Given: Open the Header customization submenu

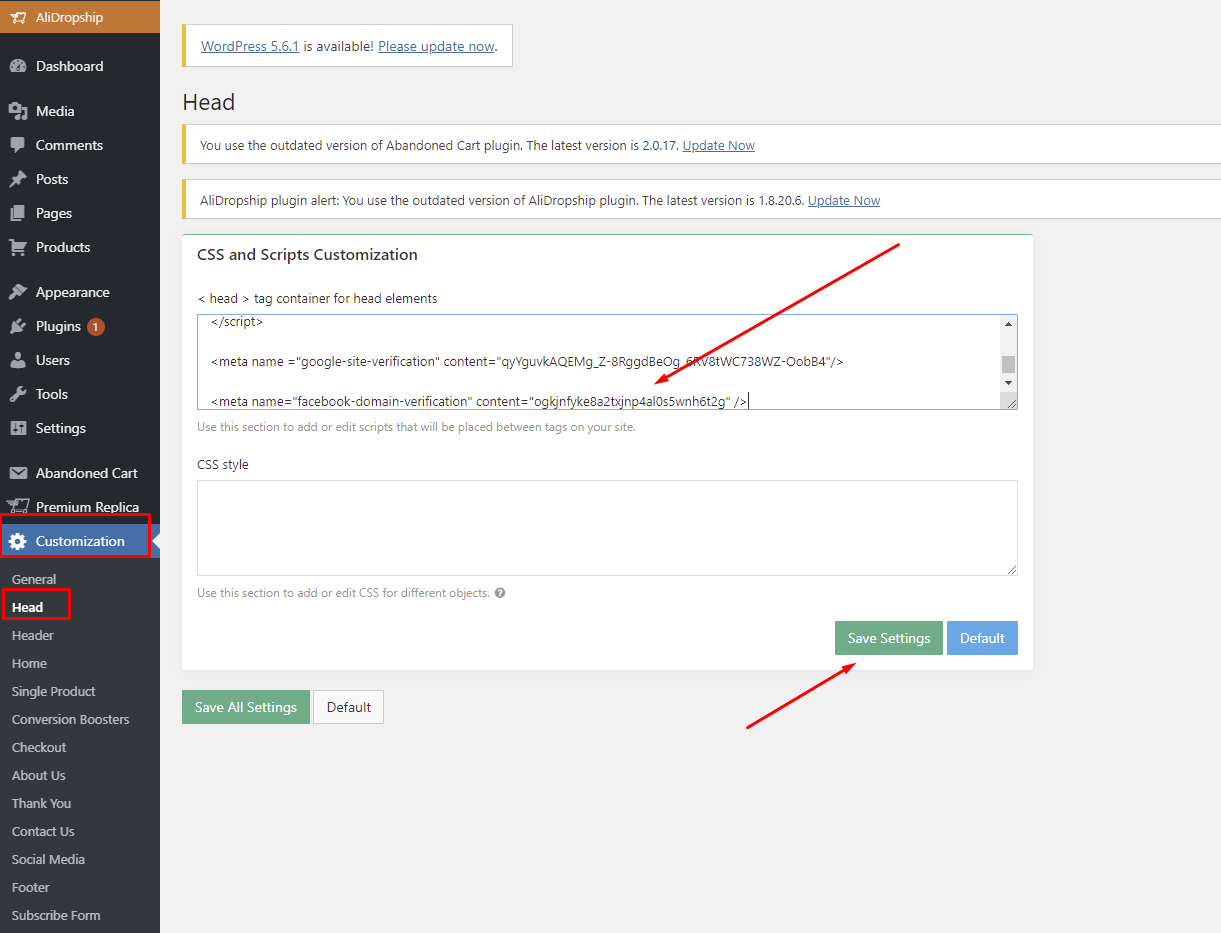Looking at the screenshot, I should pyautogui.click(x=33, y=635).
